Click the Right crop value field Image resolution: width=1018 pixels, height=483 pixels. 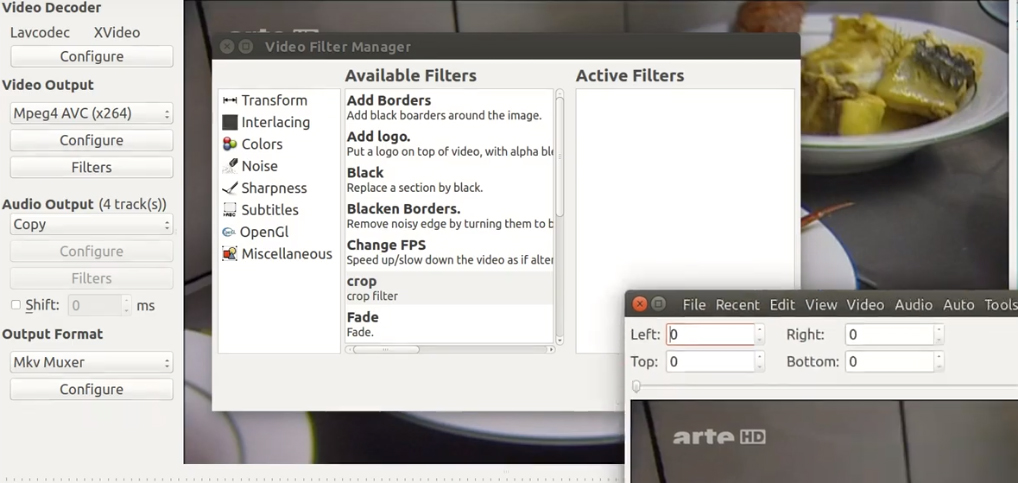pos(889,334)
